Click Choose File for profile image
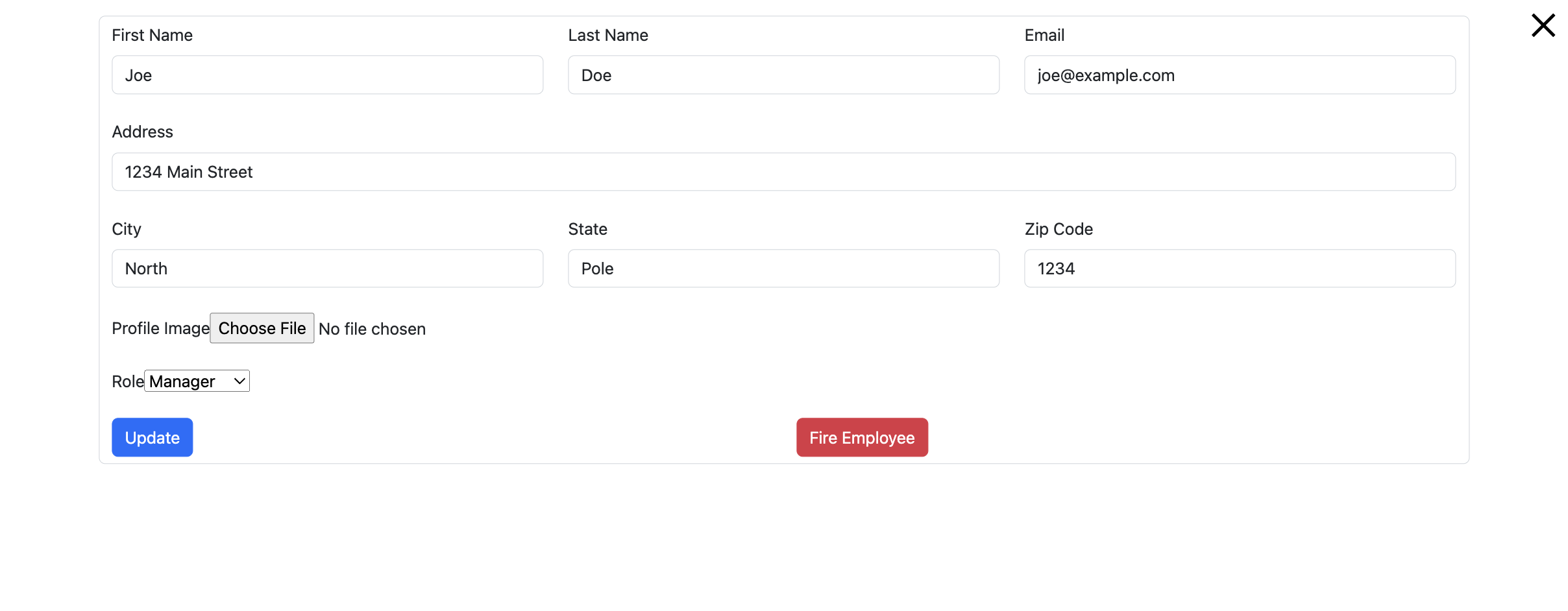The width and height of the screenshot is (1568, 611). point(262,328)
